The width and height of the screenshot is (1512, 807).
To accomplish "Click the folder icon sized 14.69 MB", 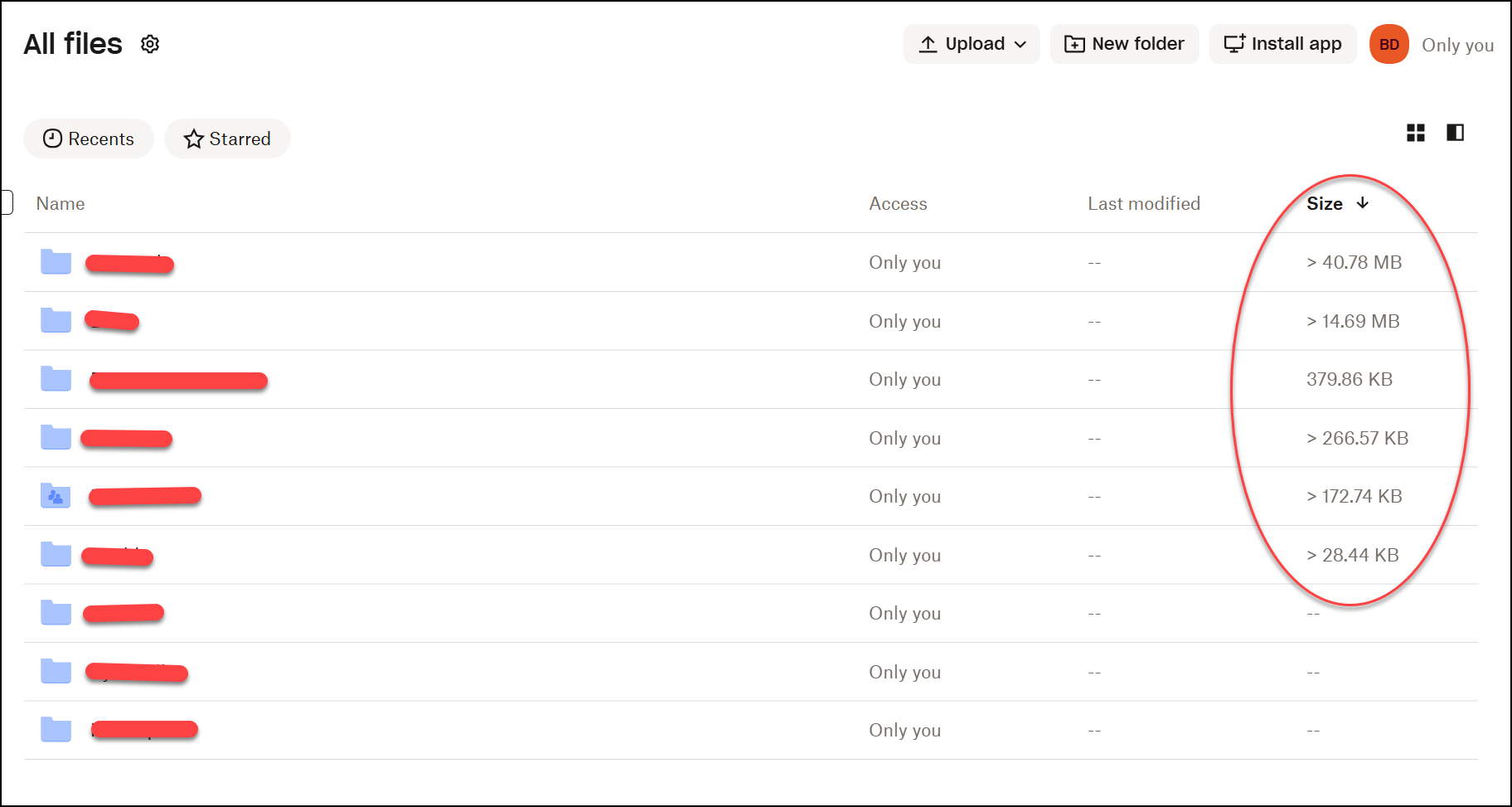I will [56, 321].
